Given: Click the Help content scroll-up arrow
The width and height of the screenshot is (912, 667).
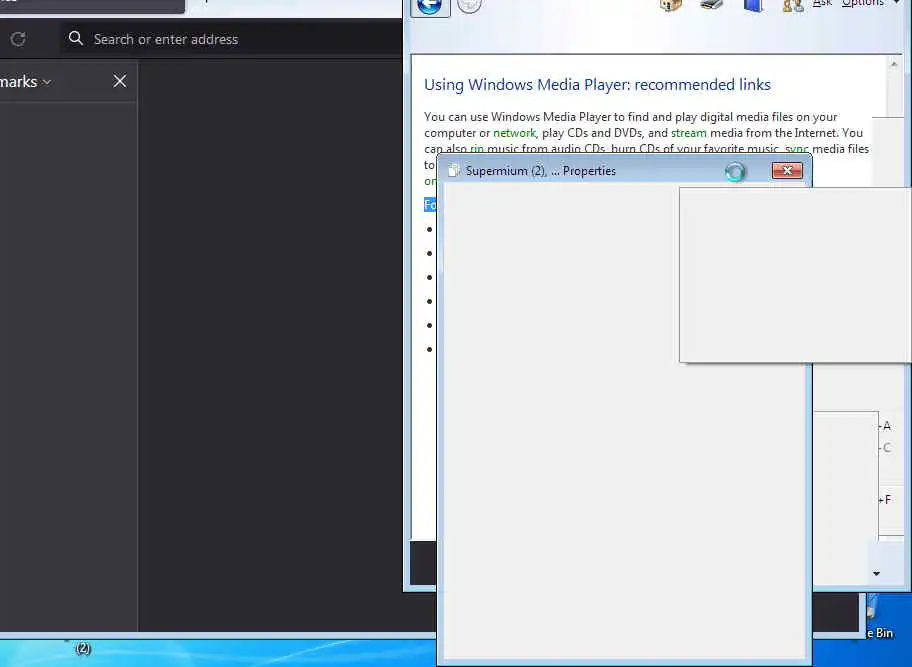Looking at the screenshot, I should tap(894, 64).
